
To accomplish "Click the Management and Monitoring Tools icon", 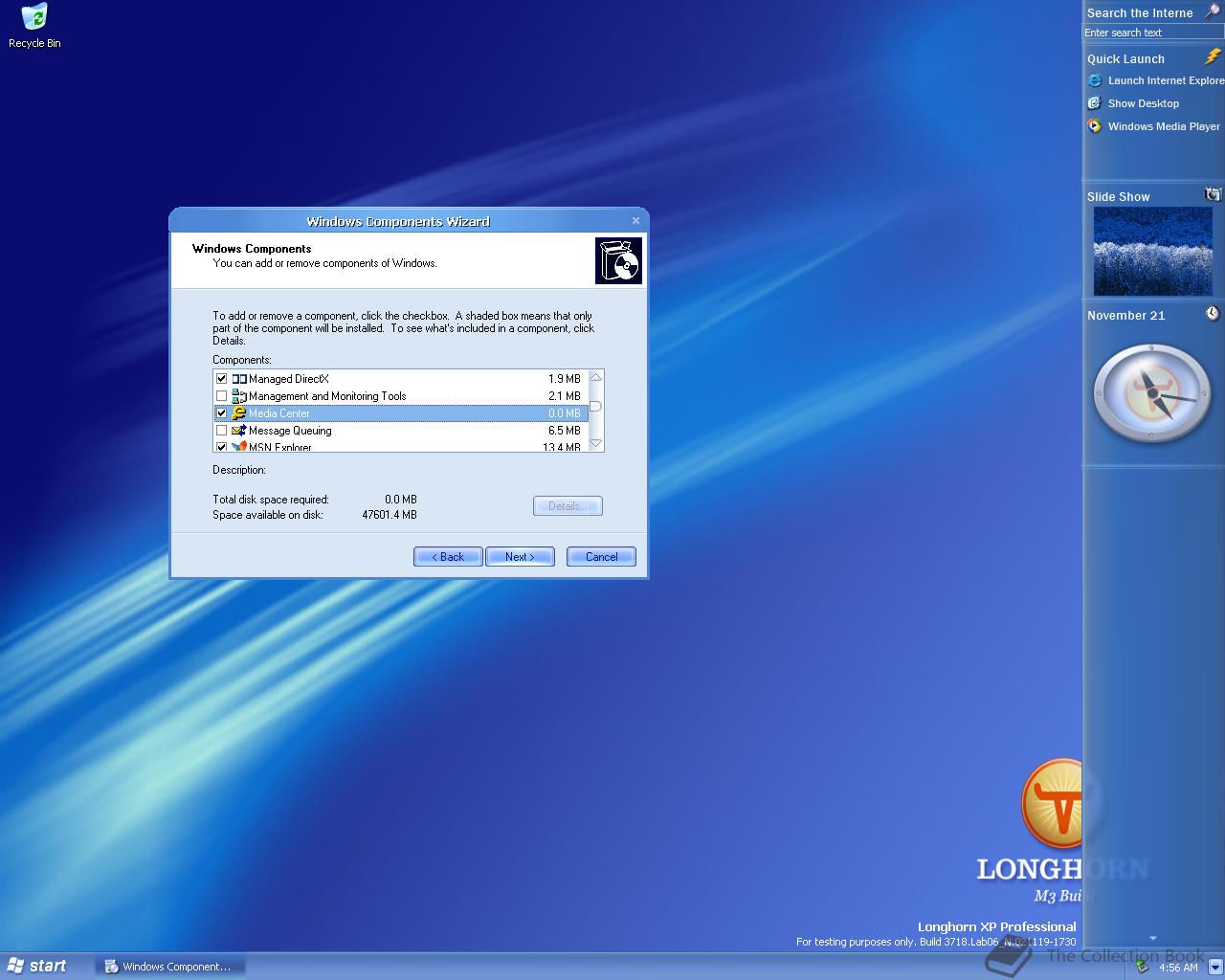I will tap(239, 396).
